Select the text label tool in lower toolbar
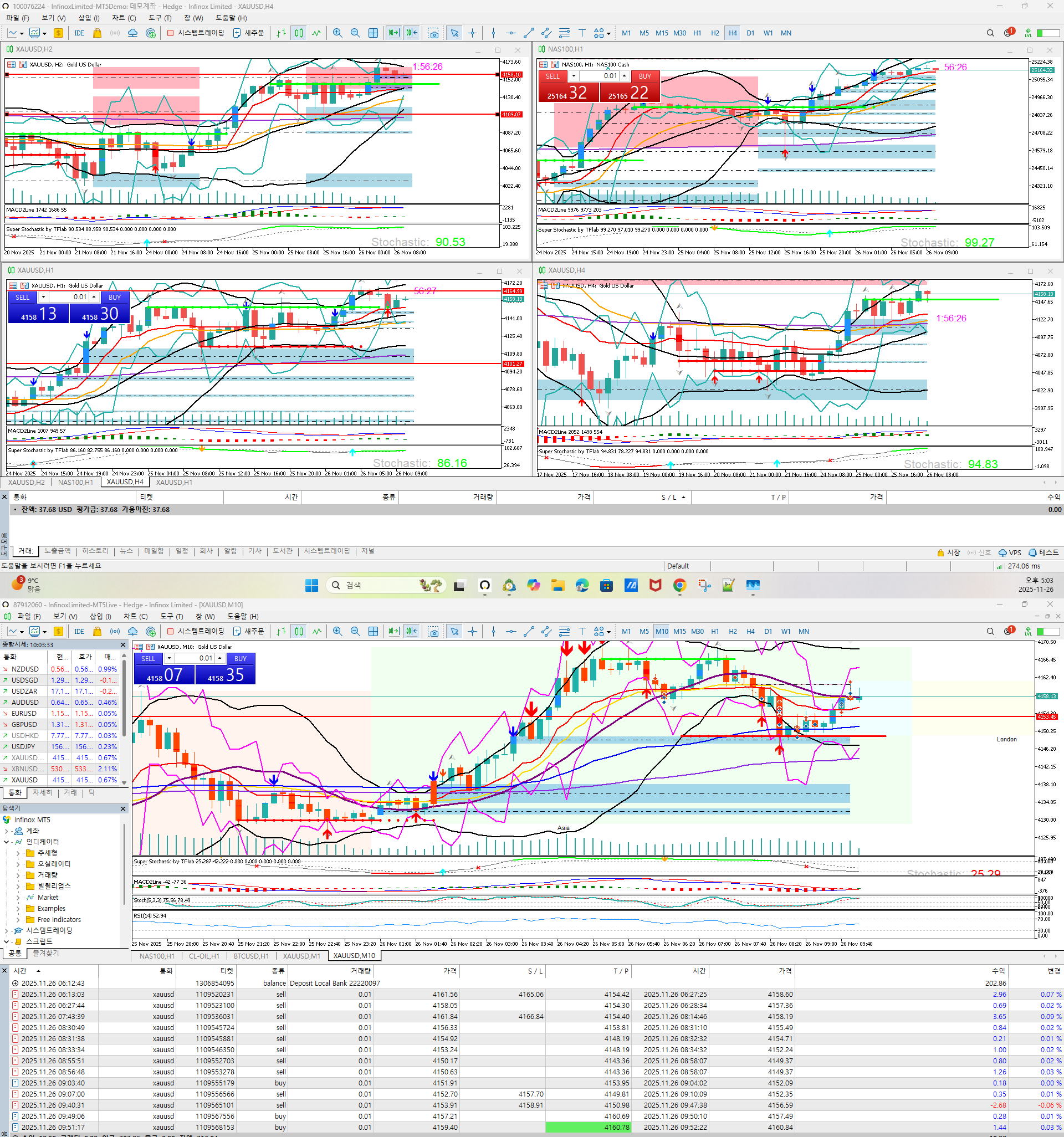Screen dimensions: 1064x1137 (x=582, y=632)
